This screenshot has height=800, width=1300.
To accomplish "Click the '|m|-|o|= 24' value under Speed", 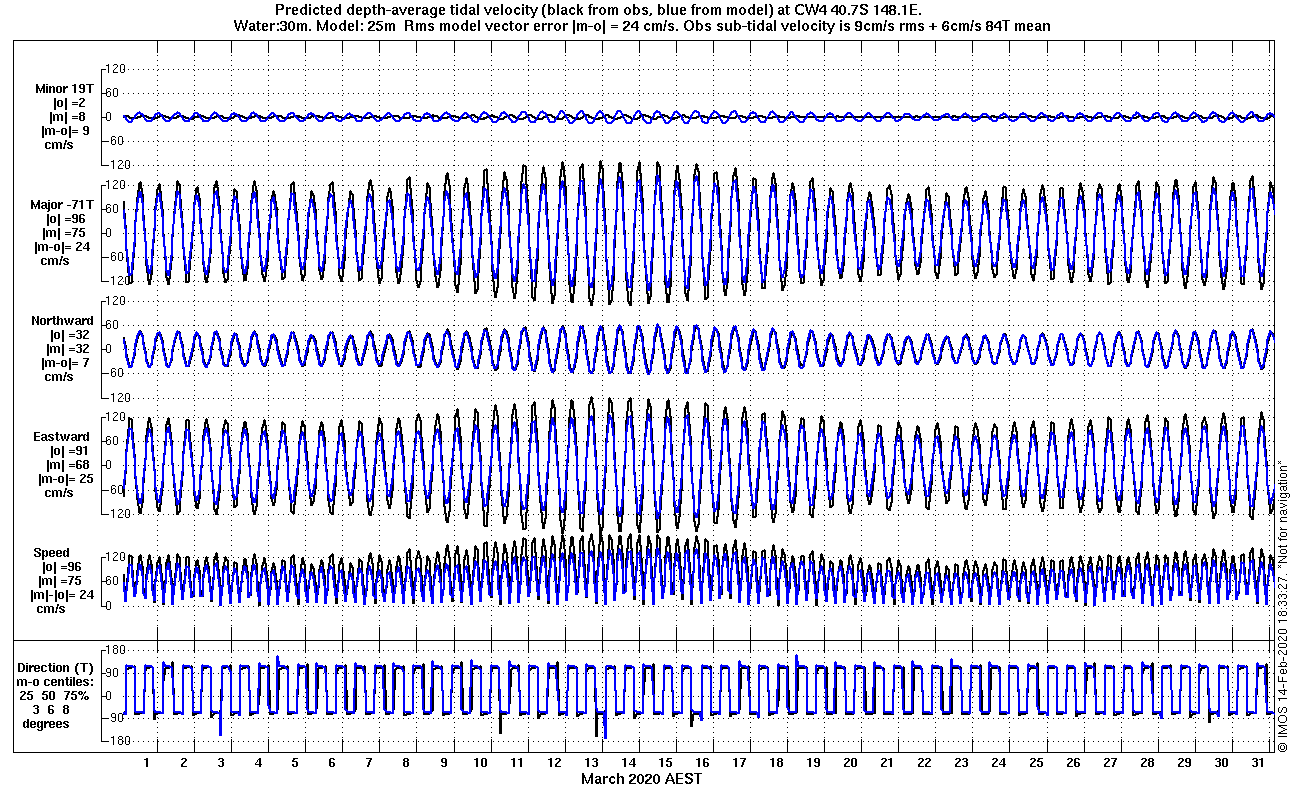I will (x=63, y=595).
